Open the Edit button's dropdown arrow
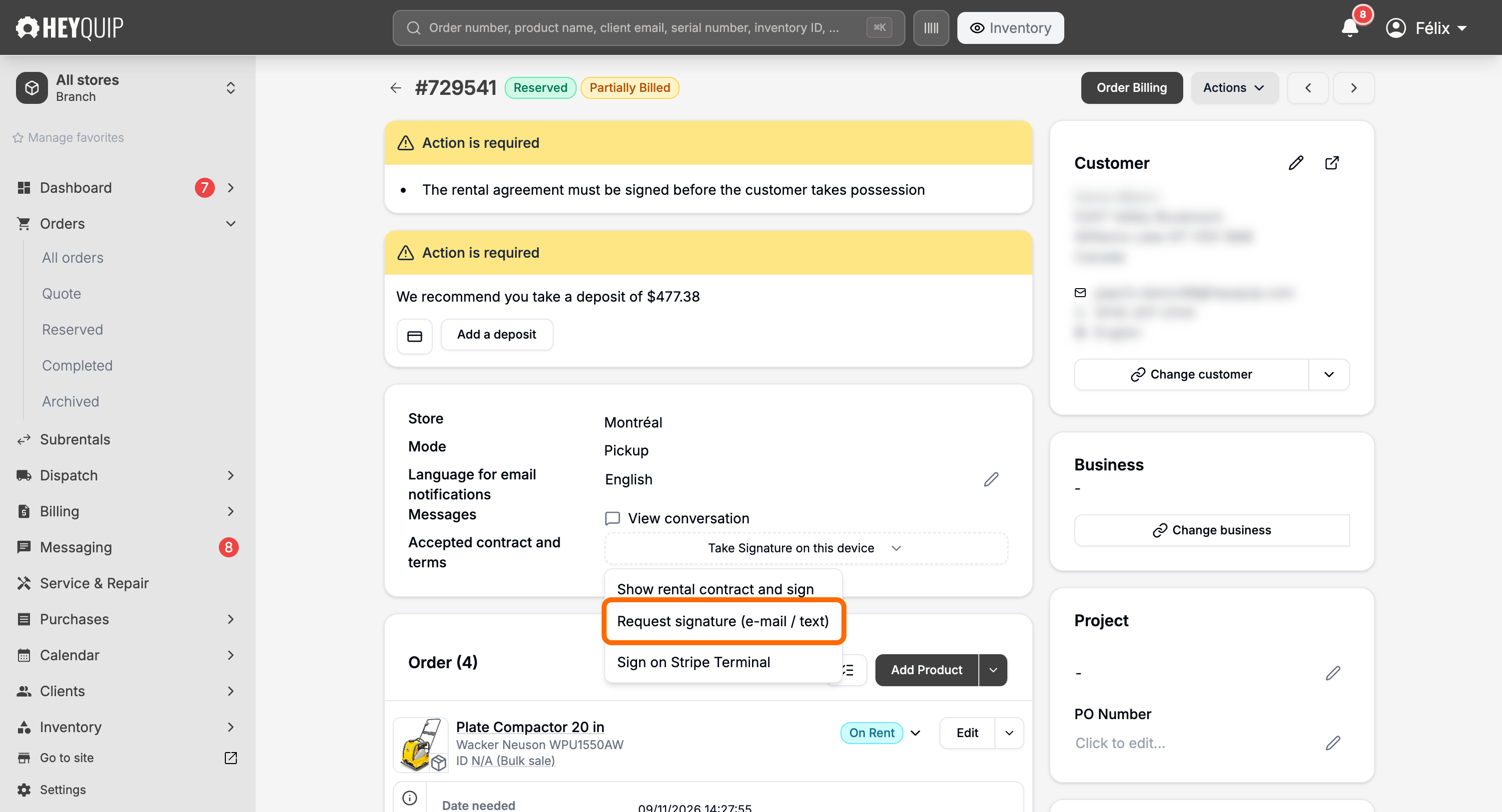The width and height of the screenshot is (1502, 812). pos(1009,733)
